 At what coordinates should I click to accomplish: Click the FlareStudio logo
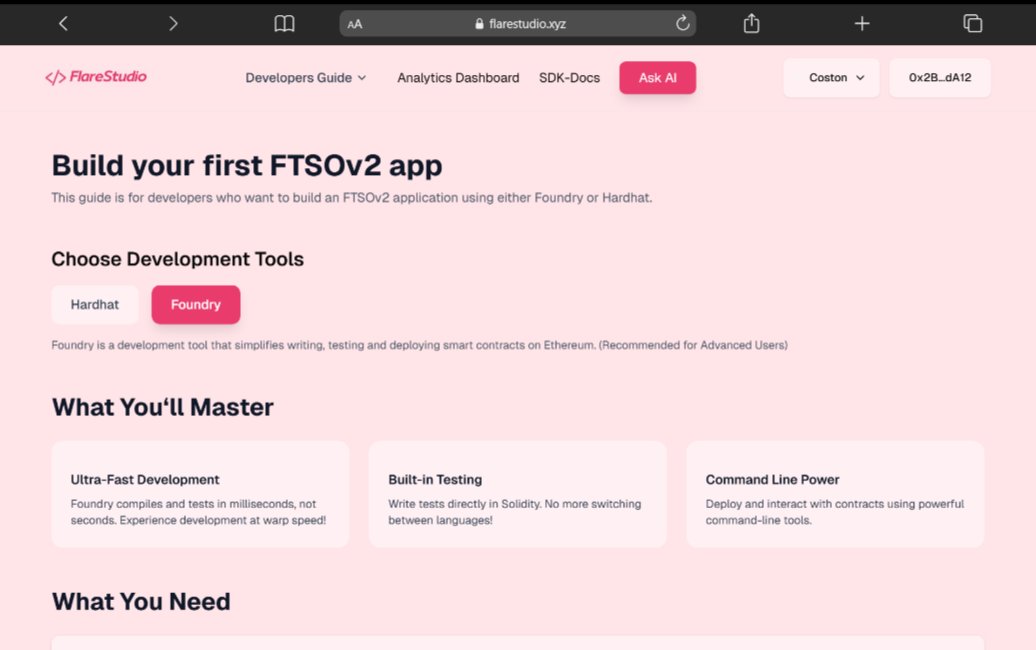[96, 77]
